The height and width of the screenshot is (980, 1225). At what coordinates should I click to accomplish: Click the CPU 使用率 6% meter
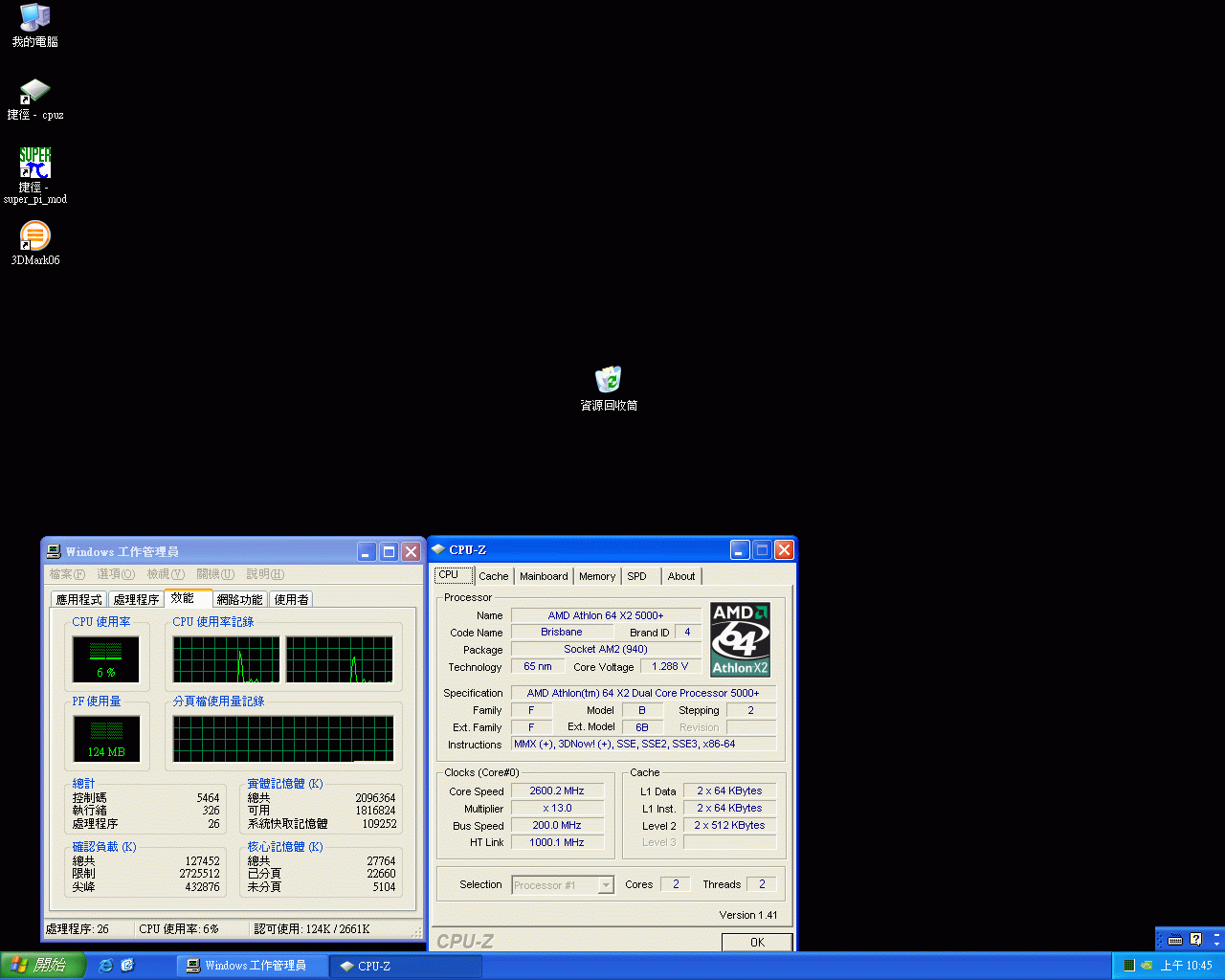[x=106, y=660]
